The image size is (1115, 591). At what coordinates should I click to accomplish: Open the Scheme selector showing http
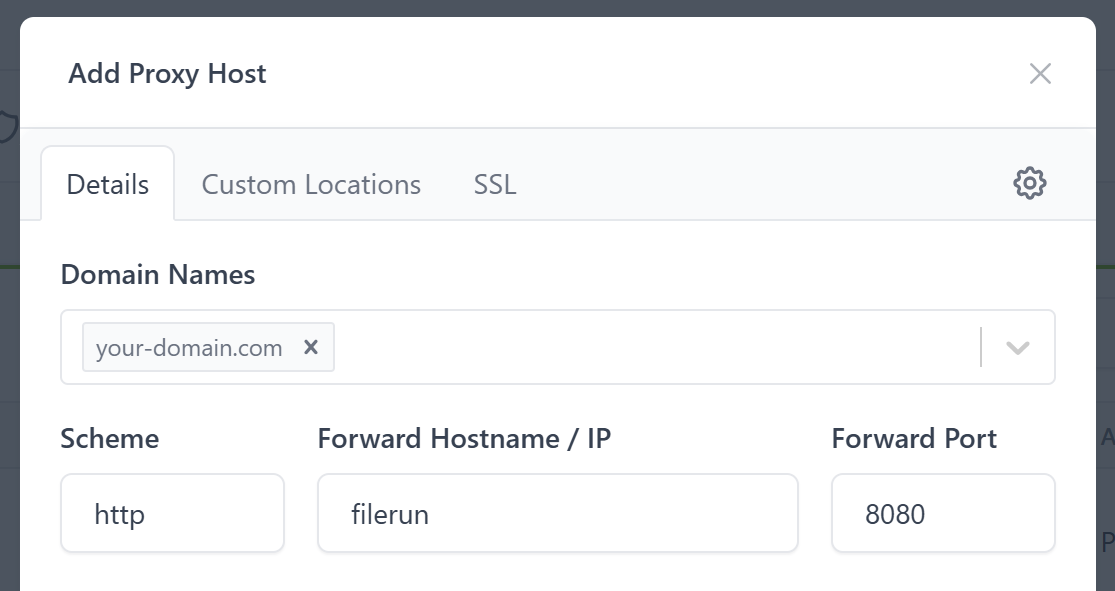click(172, 514)
